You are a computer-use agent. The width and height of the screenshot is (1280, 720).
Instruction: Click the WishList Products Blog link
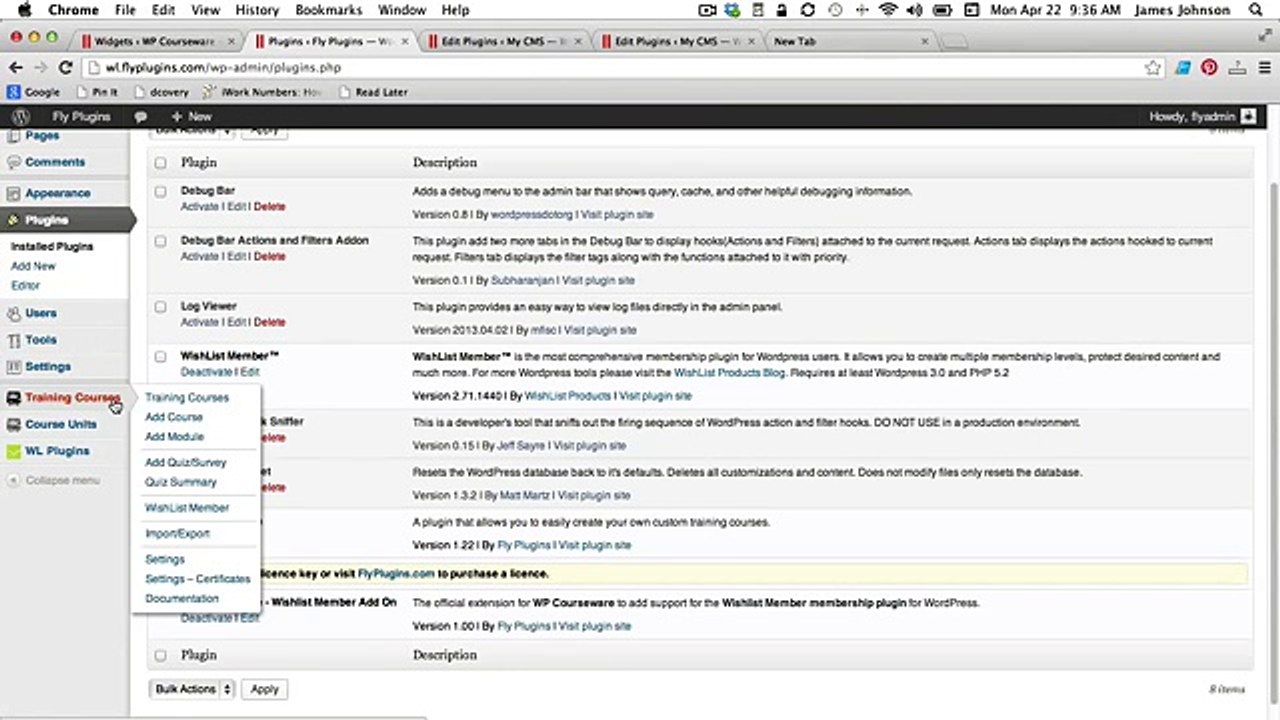[x=729, y=373]
